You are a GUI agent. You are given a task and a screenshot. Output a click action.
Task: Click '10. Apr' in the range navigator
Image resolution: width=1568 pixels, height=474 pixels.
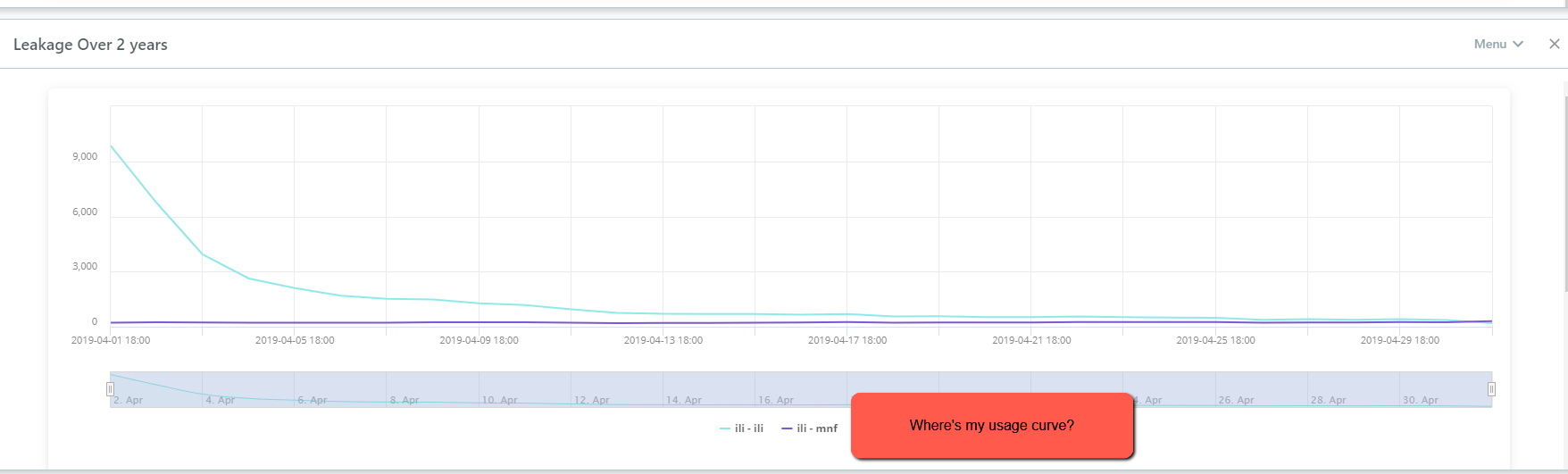[499, 400]
